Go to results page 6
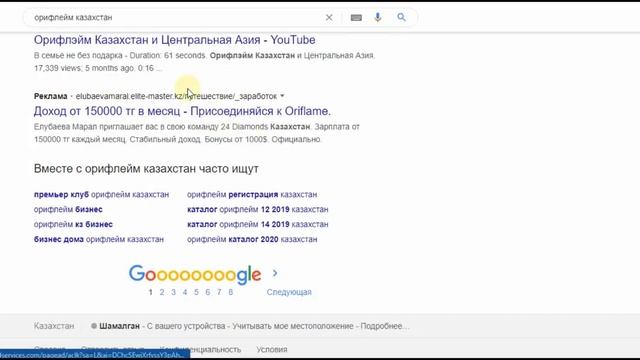The height and width of the screenshot is (360, 640). [208, 292]
